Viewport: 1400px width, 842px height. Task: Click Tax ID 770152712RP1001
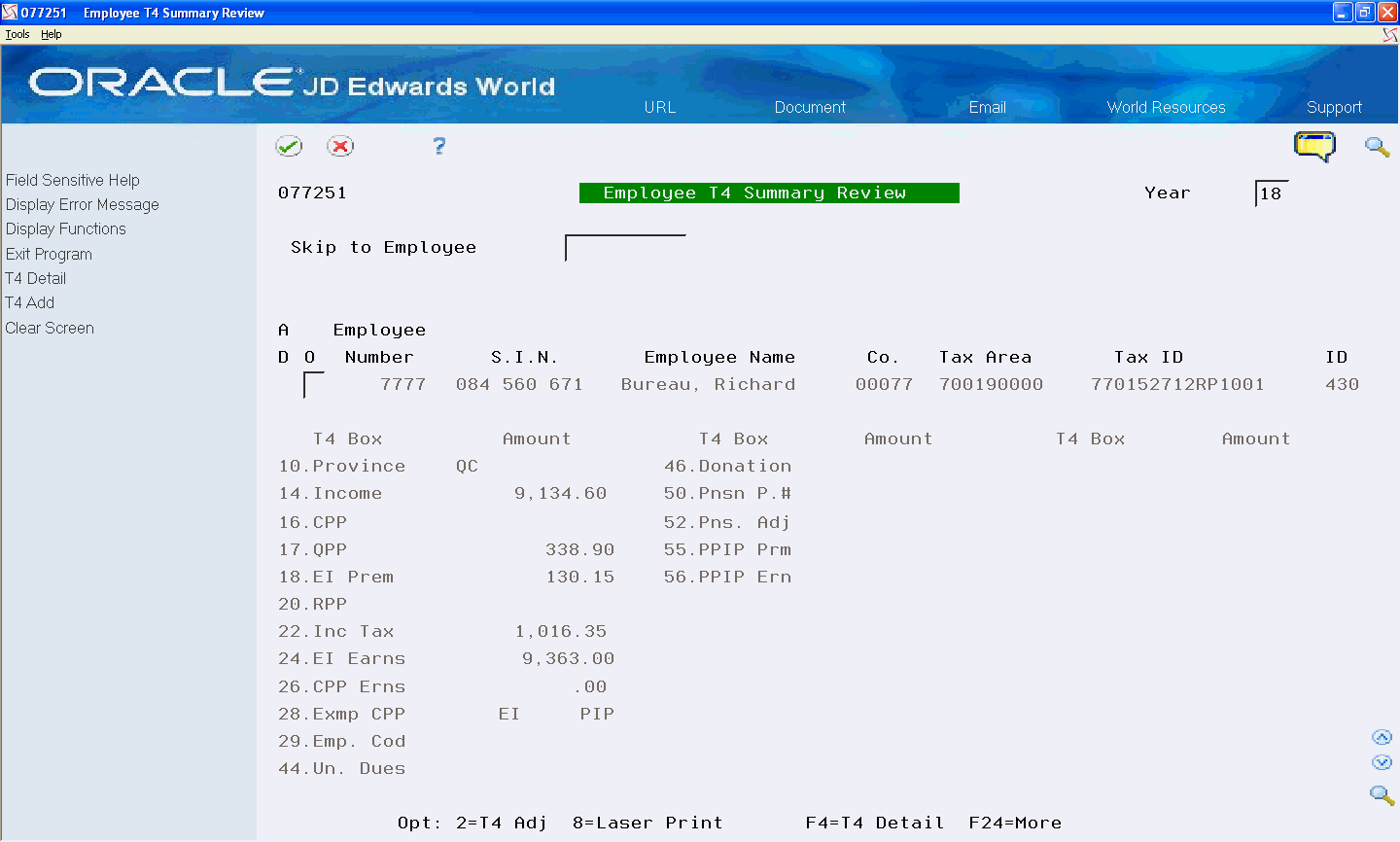coord(1177,385)
